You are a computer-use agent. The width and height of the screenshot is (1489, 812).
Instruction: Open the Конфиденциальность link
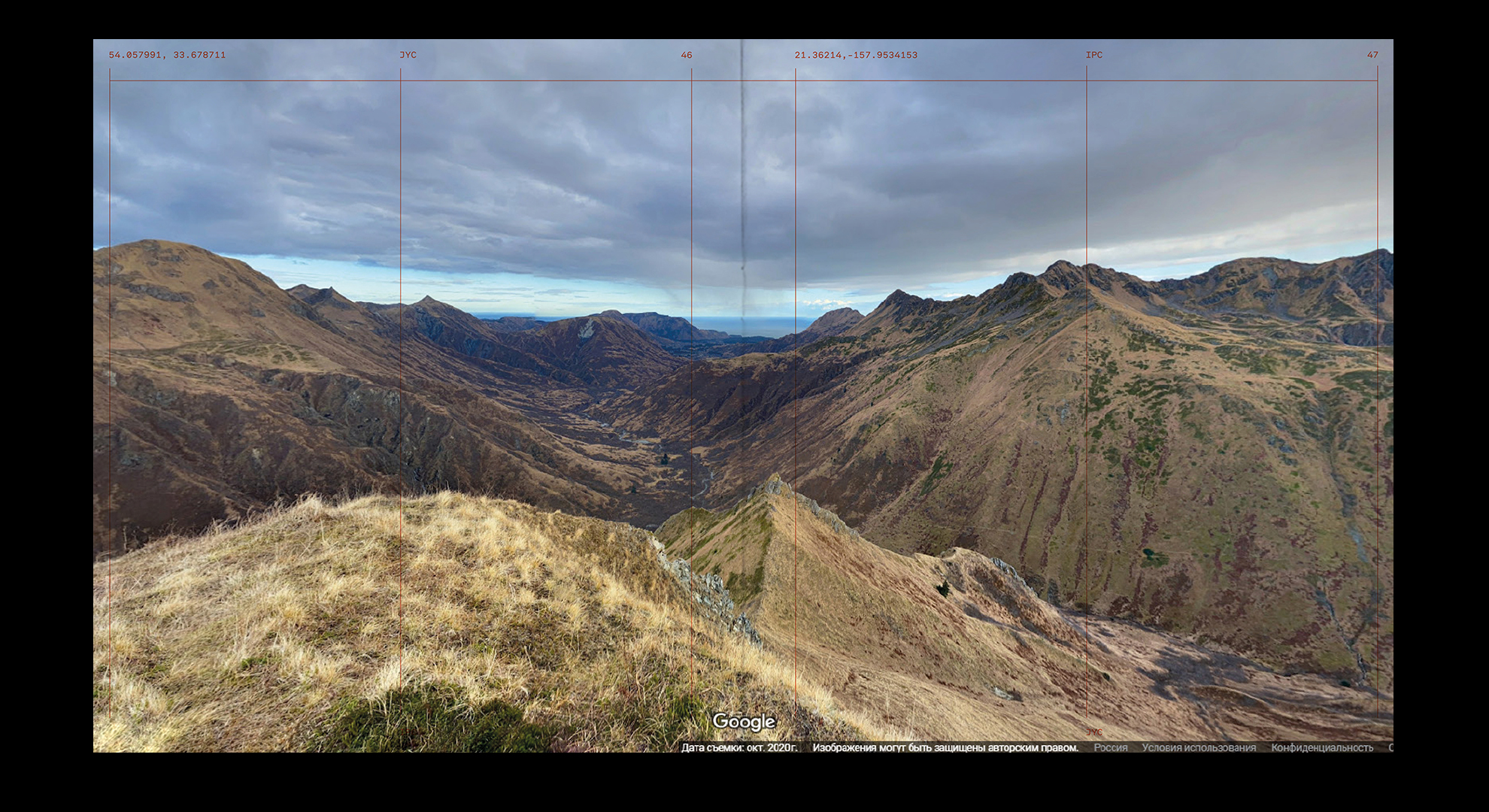pyautogui.click(x=1321, y=747)
